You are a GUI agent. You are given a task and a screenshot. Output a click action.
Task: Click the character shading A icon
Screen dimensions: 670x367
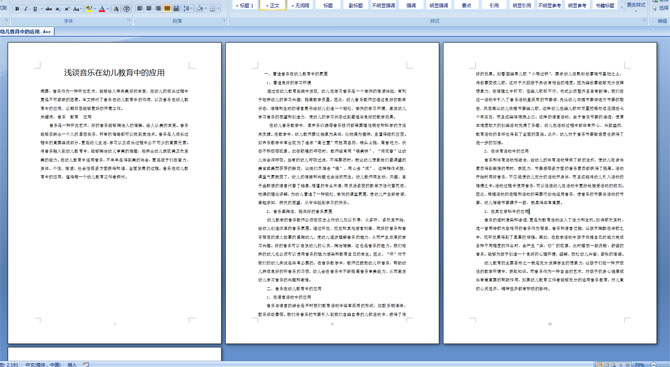coord(116,9)
